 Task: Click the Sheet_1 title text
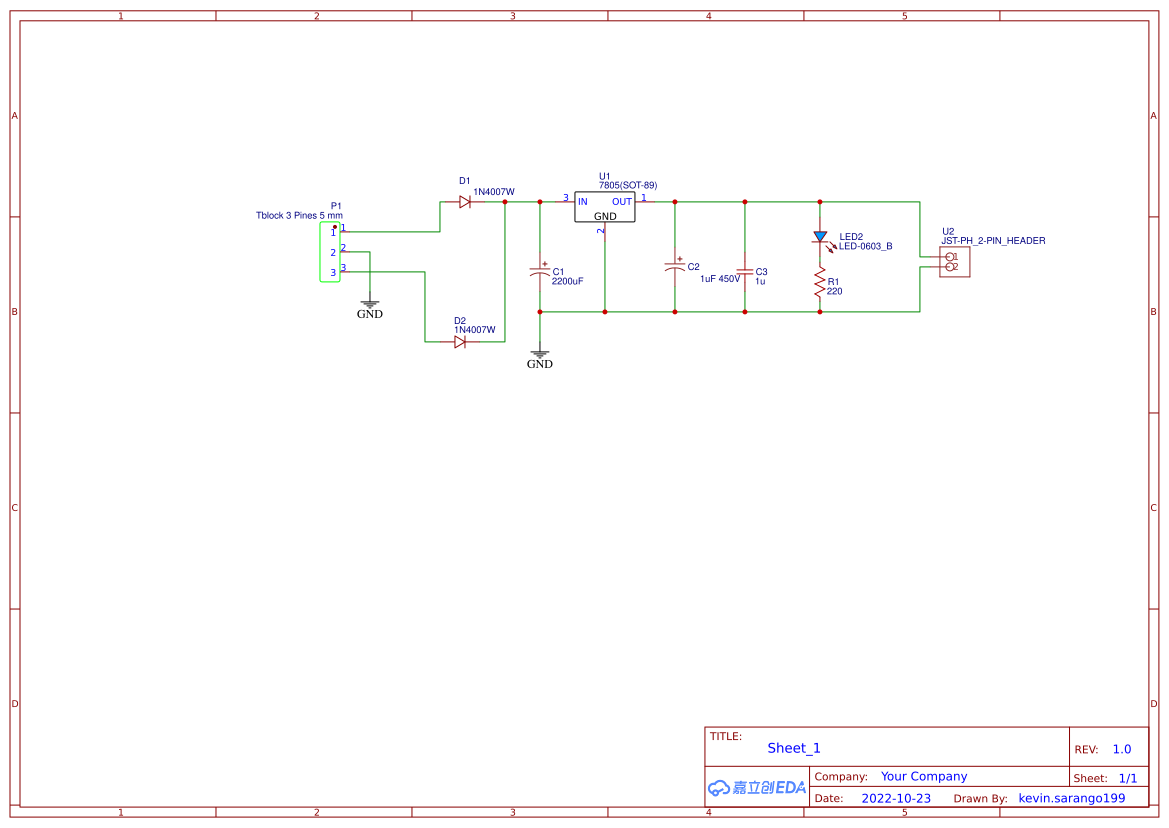[x=793, y=748]
